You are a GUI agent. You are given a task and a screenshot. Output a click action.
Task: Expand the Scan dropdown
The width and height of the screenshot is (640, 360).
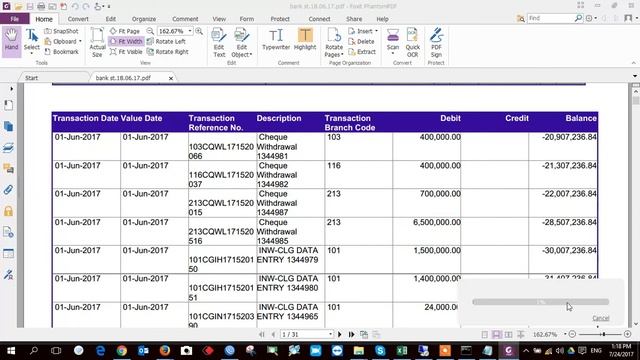(393, 53)
